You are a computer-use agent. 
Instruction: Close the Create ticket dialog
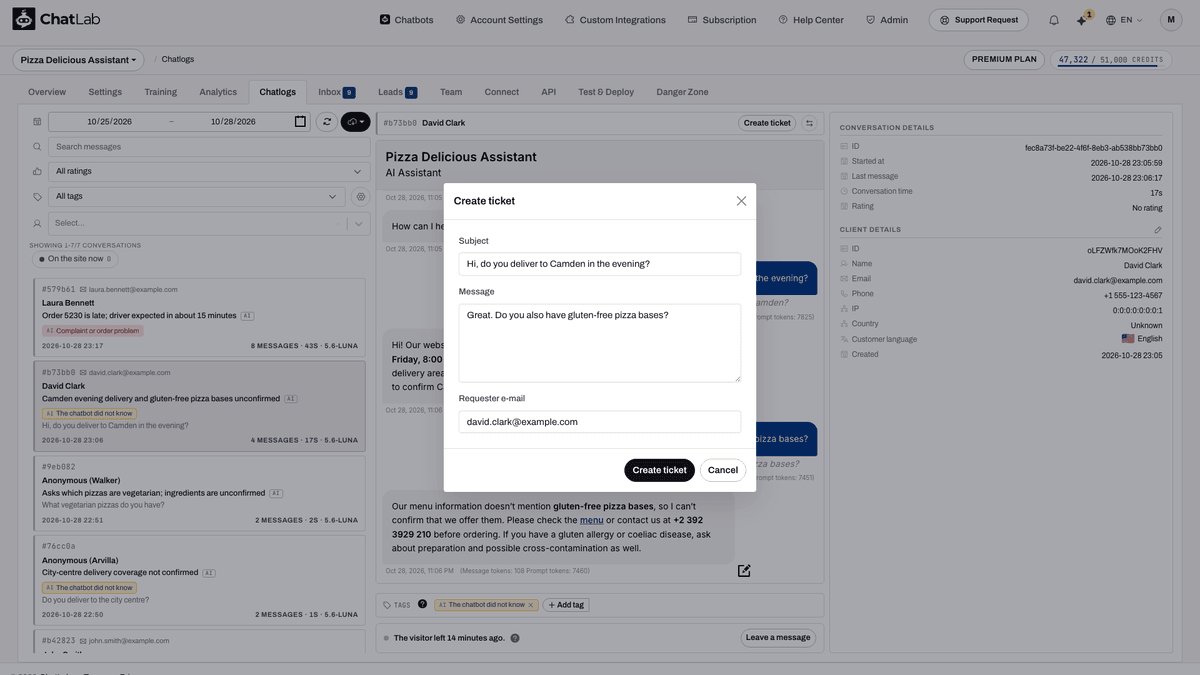pyautogui.click(x=741, y=201)
